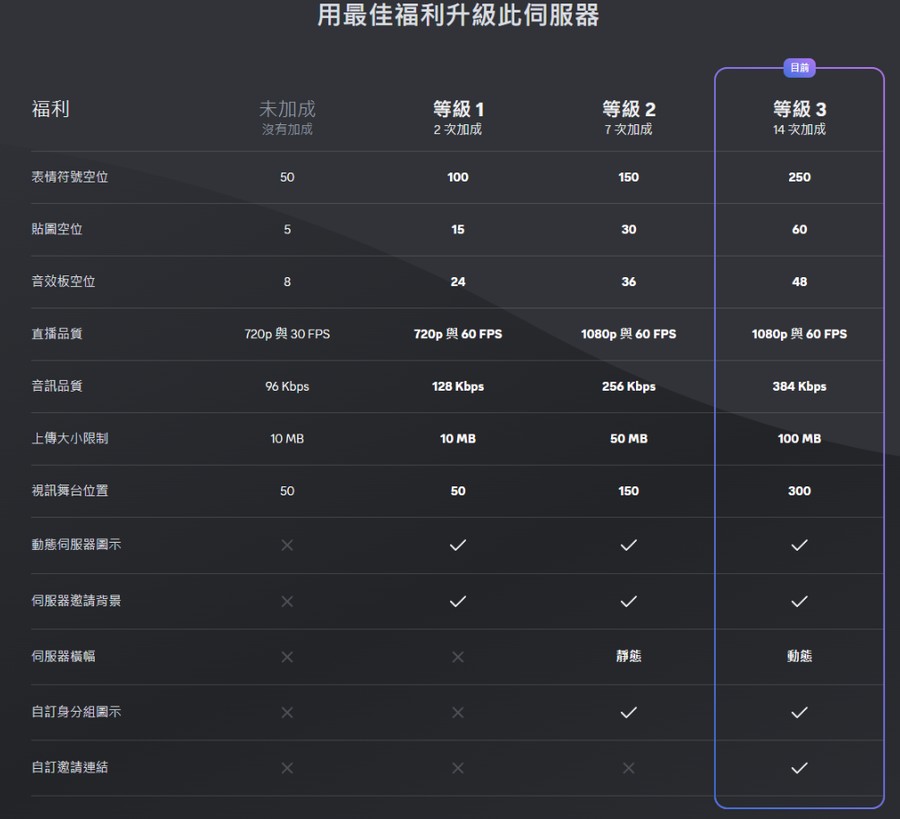This screenshot has height=819, width=900.
Task: Click the 100 MB upload limit value
Action: [799, 438]
